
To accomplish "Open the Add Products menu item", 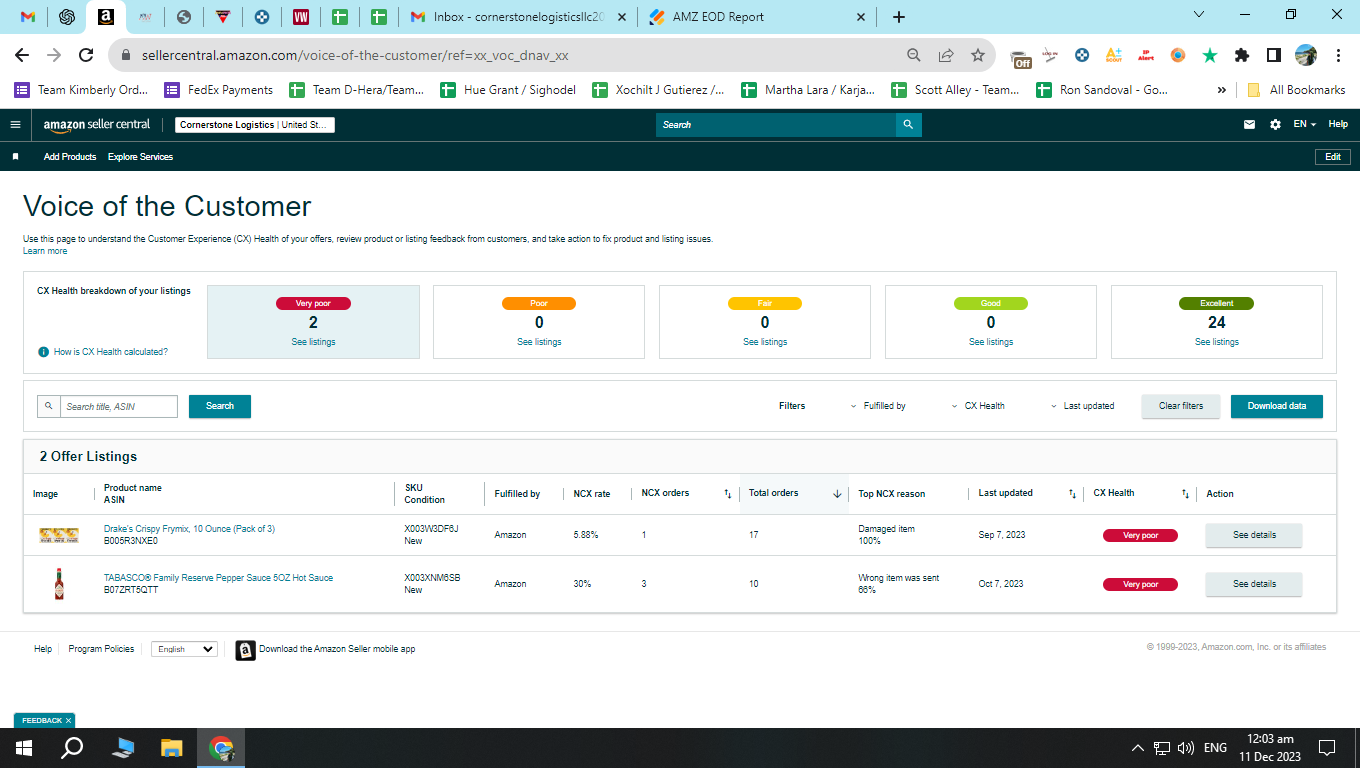I will (70, 157).
